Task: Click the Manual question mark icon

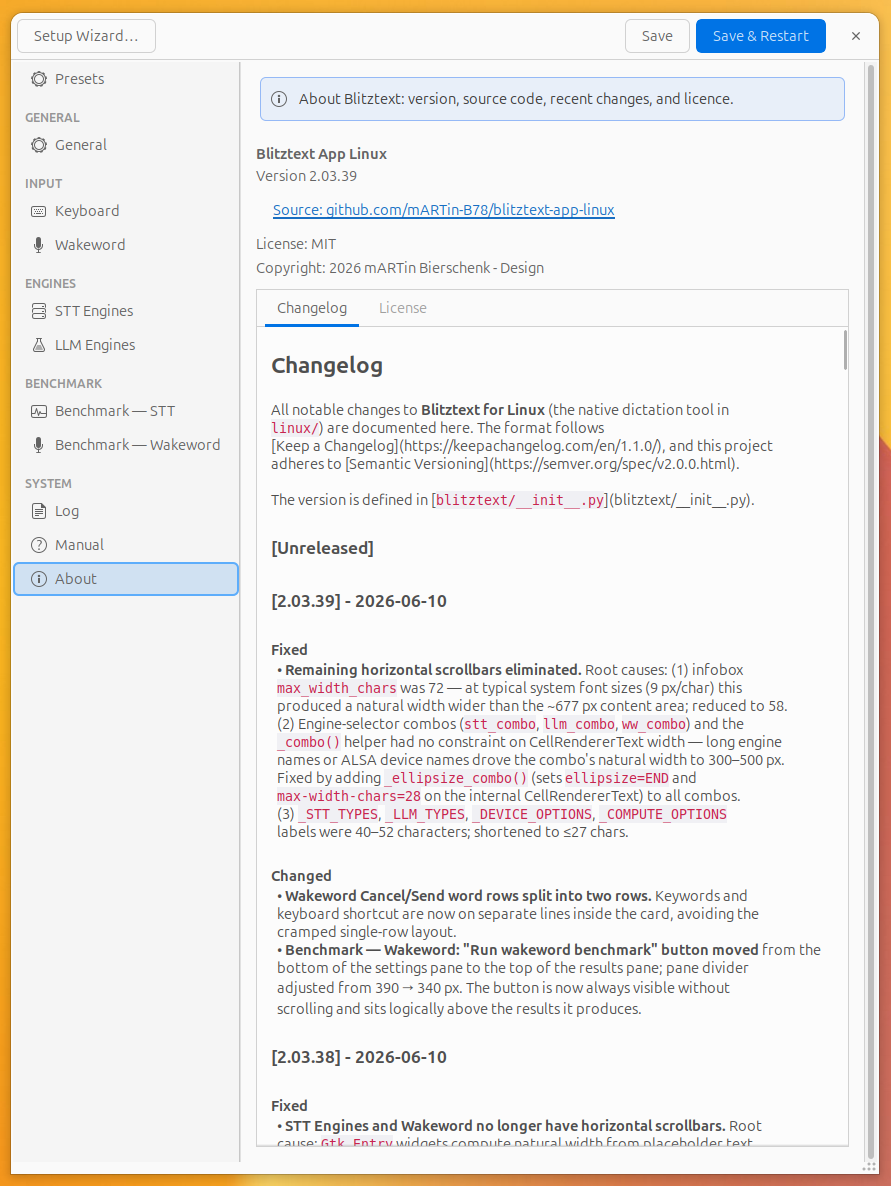Action: click(x=39, y=545)
